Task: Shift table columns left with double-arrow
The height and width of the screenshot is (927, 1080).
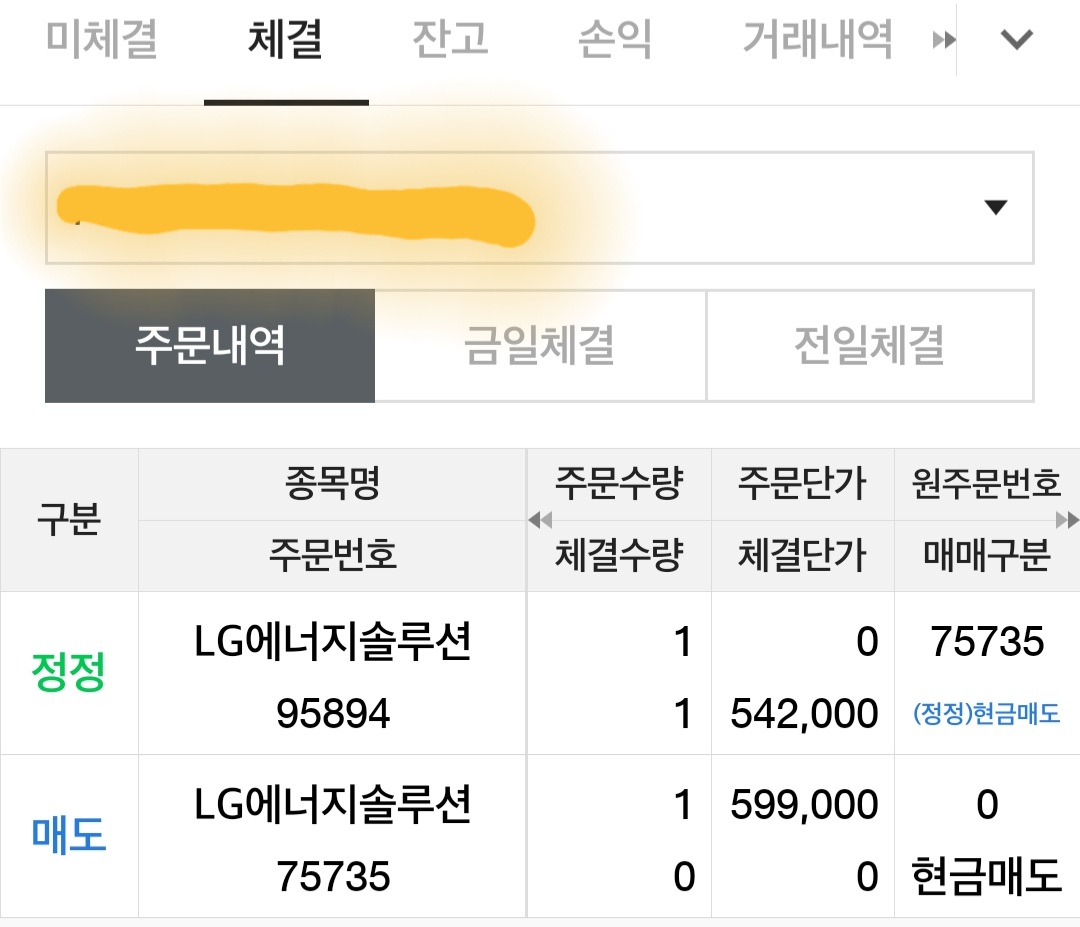Action: coord(541,520)
